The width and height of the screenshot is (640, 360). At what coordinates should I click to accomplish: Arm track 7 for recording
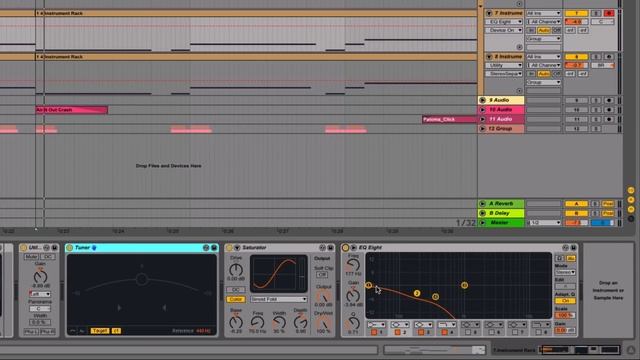tap(609, 13)
